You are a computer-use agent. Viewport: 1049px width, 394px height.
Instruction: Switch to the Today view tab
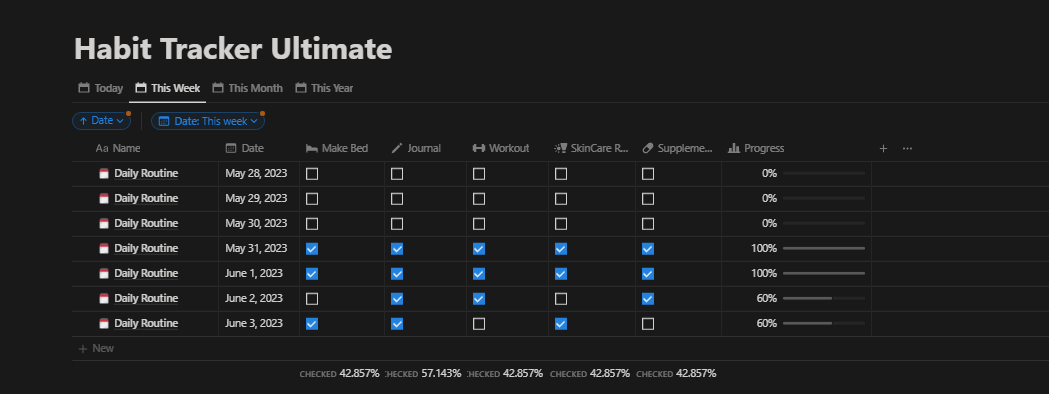(101, 88)
